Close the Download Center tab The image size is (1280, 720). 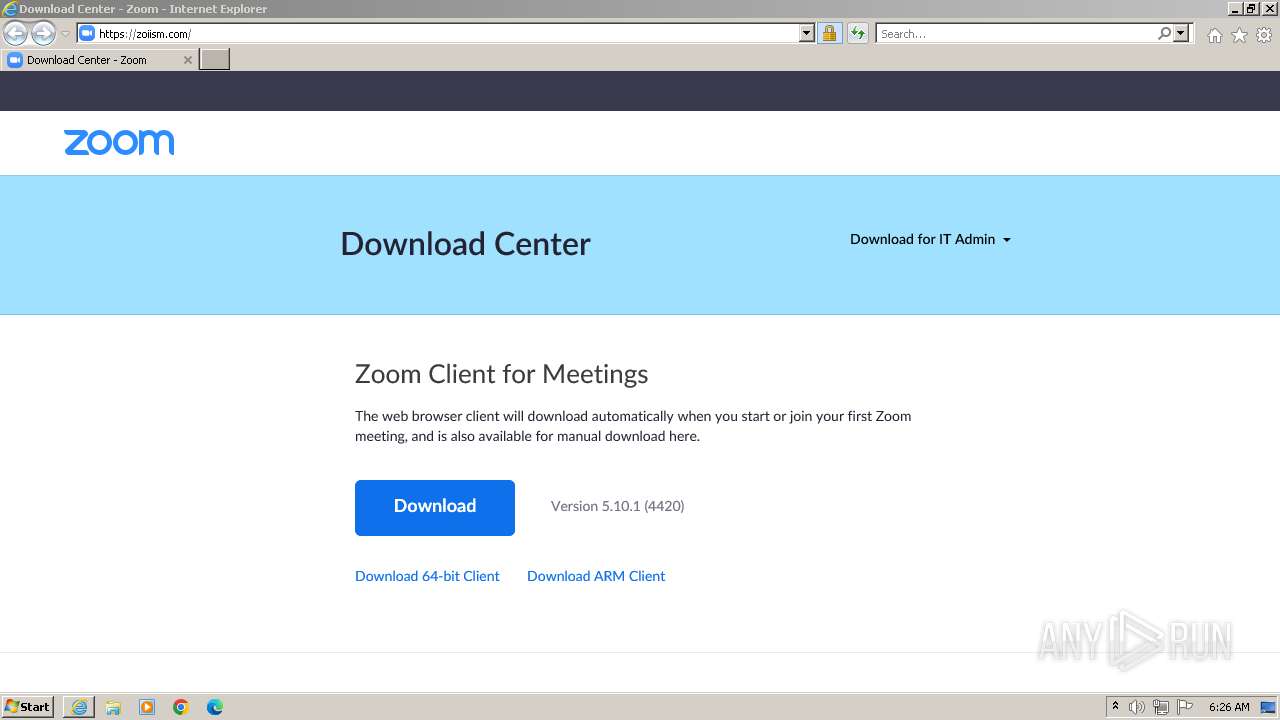tap(187, 60)
